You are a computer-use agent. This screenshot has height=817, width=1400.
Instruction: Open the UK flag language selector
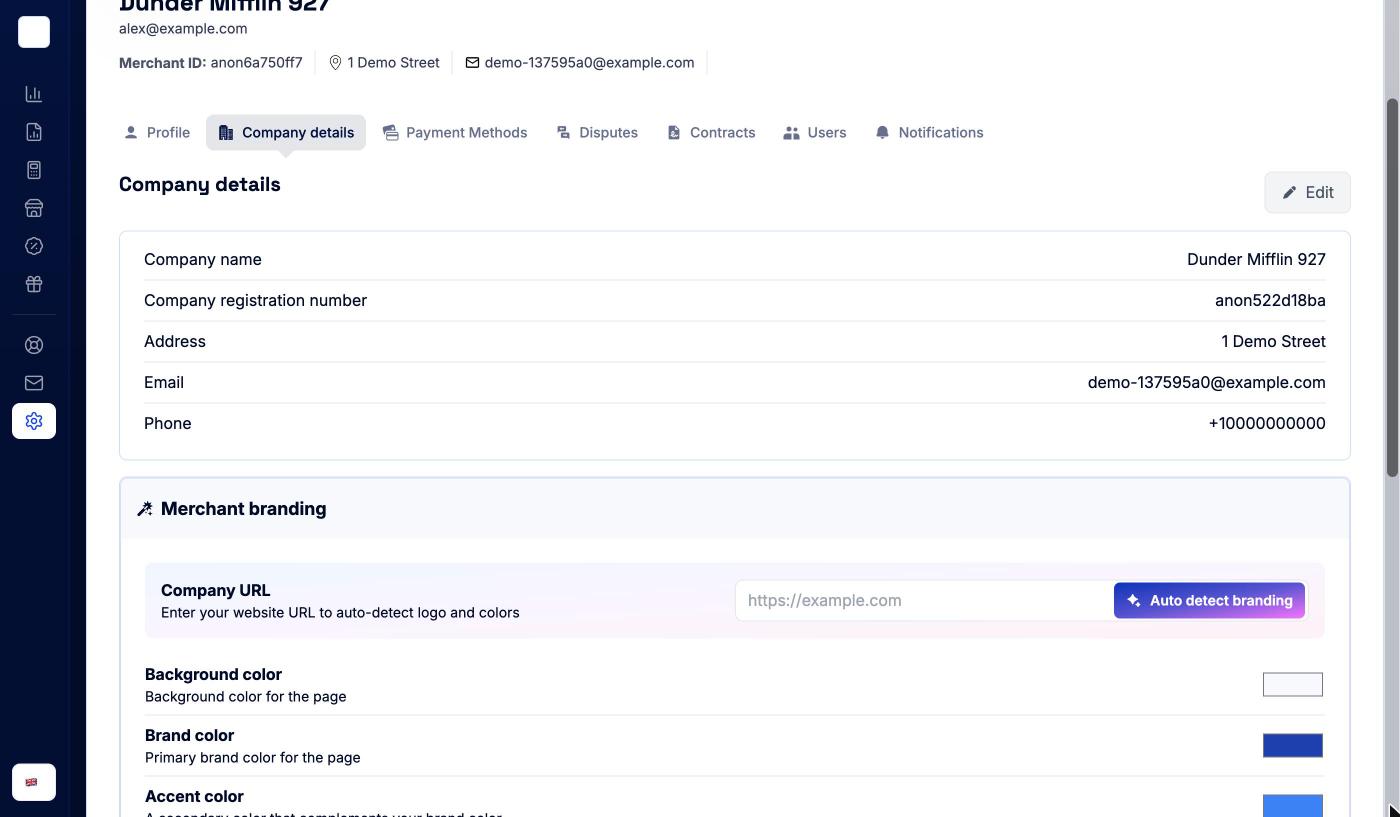[x=34, y=782]
